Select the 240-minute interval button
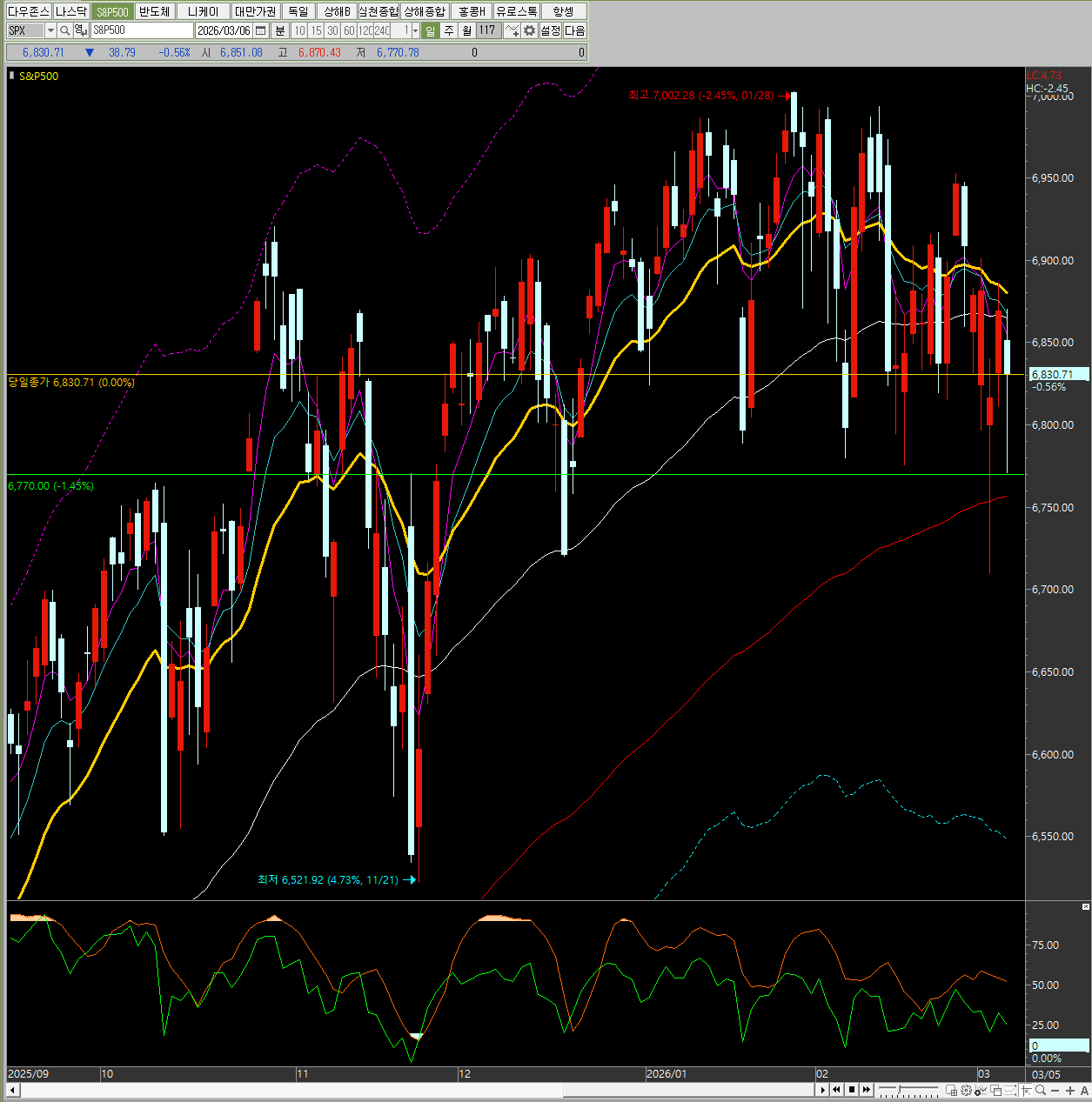 [382, 30]
